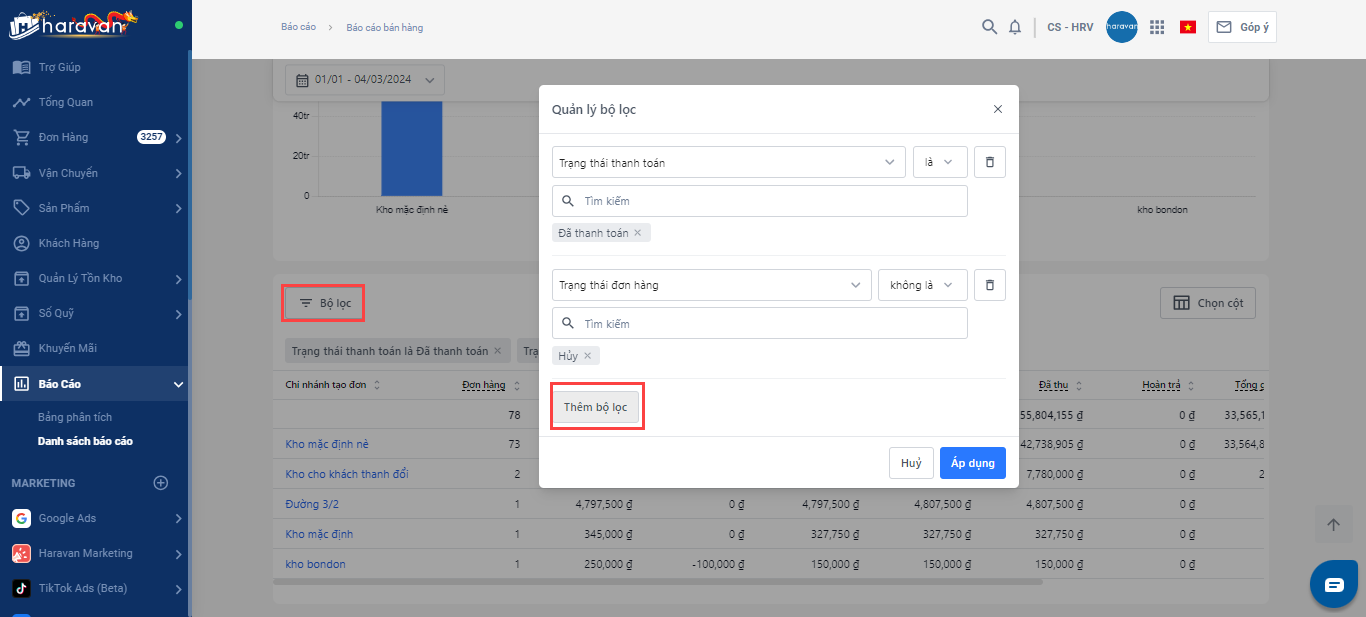This screenshot has width=1366, height=617.
Task: Click the scroll-to-top arrow button
Action: (1333, 525)
